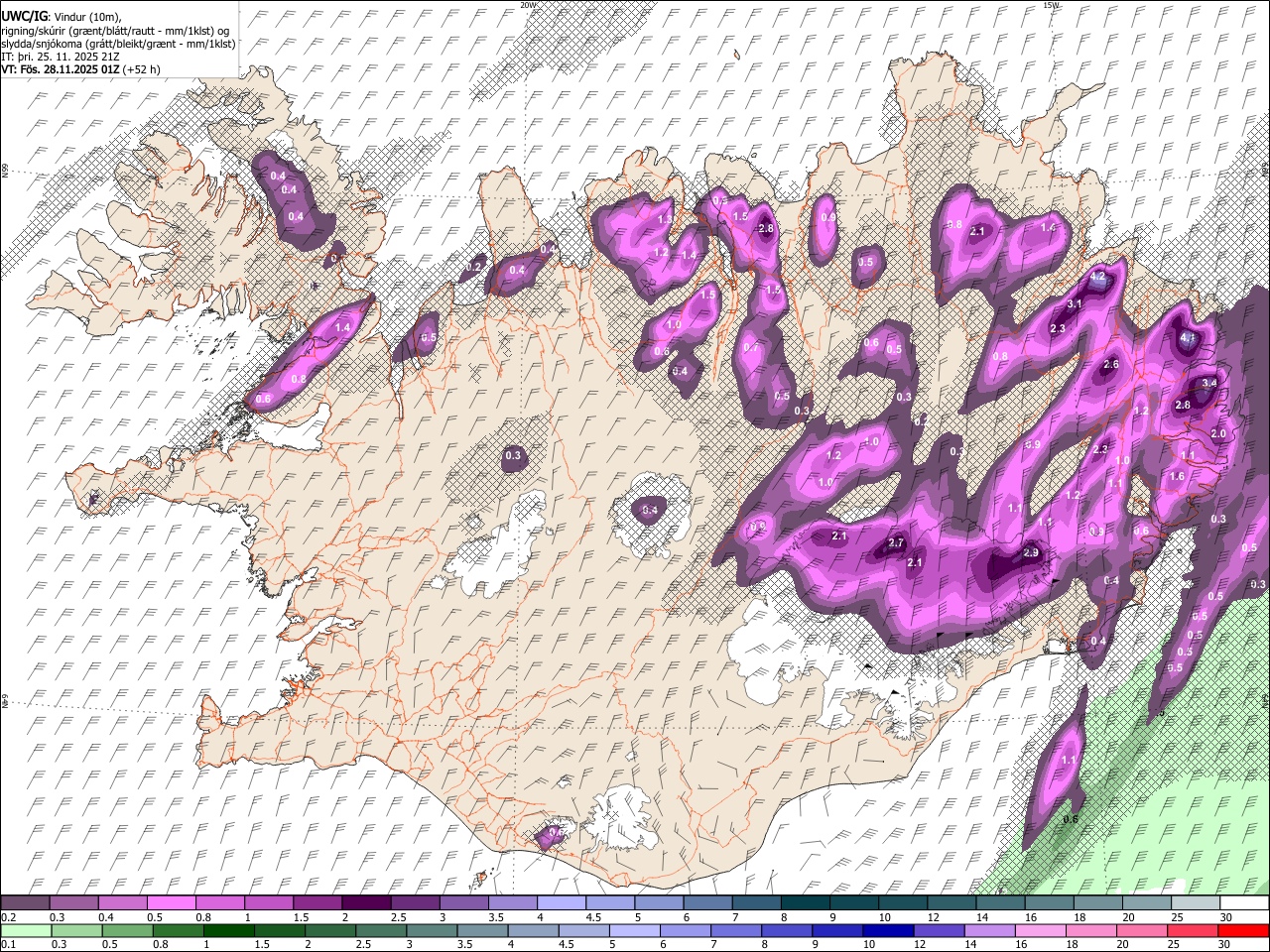Select the rain-scale swatch between 18 and 20
Screen dimensions: 1270x952
(x=1092, y=930)
